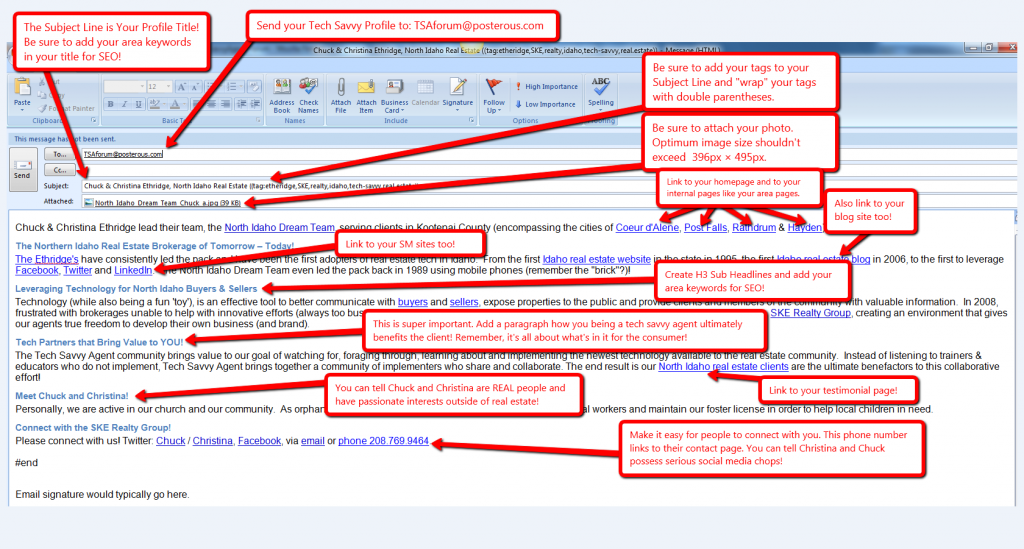Open the Rathdrum link
The height and width of the screenshot is (549, 1024).
click(754, 227)
